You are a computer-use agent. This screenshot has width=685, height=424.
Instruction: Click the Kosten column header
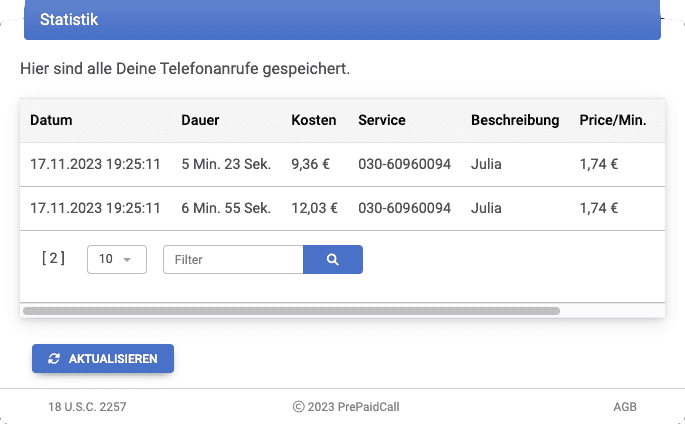[314, 120]
